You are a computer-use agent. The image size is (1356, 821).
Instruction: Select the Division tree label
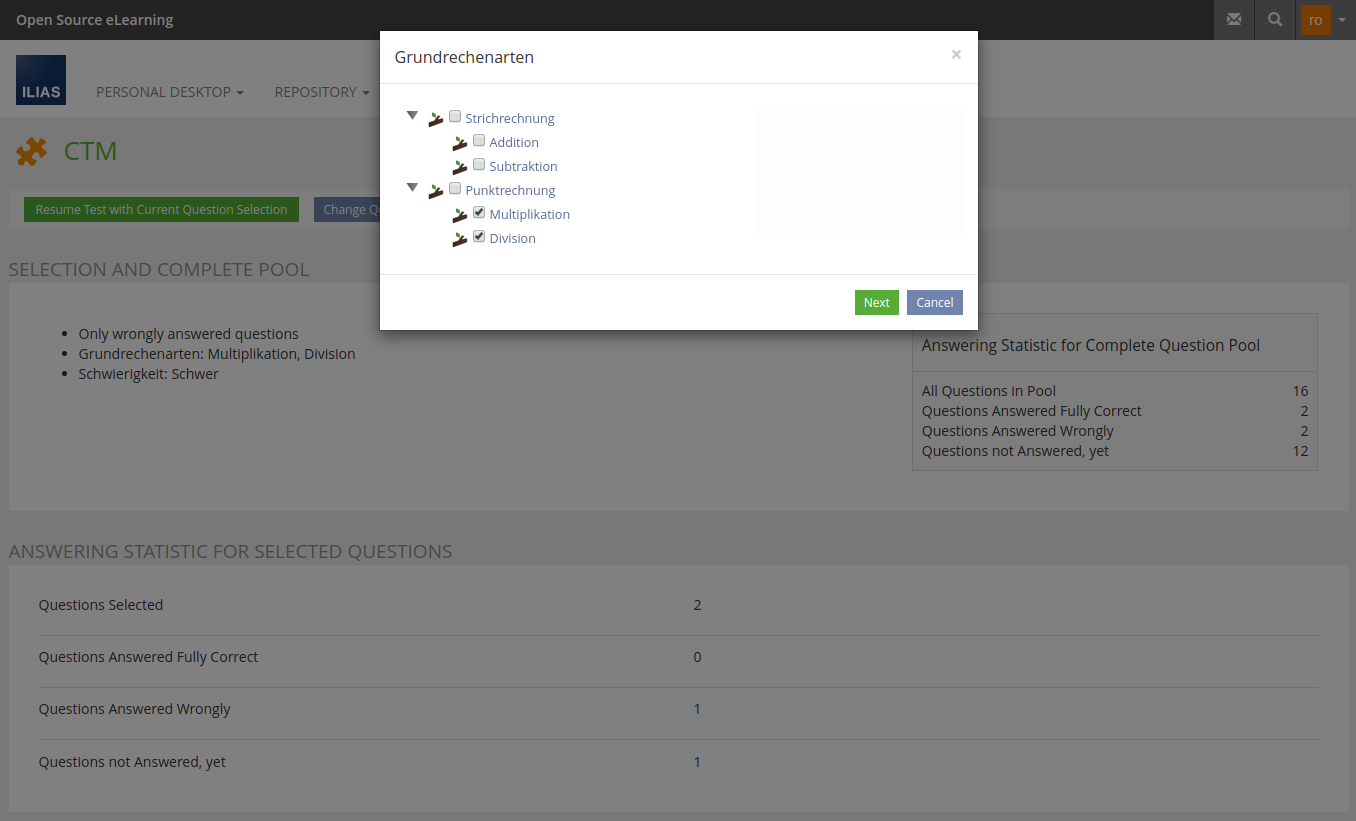pos(512,239)
